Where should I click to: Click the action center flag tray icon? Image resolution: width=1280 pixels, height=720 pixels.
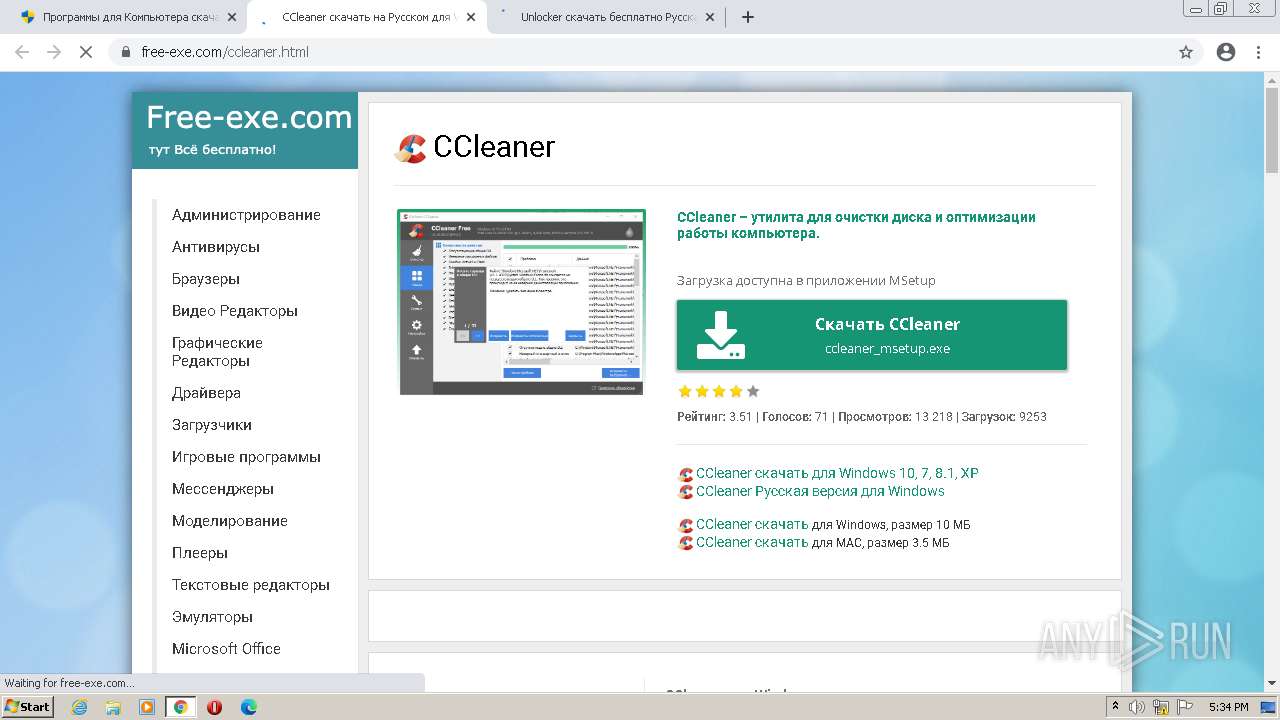pyautogui.click(x=1182, y=707)
